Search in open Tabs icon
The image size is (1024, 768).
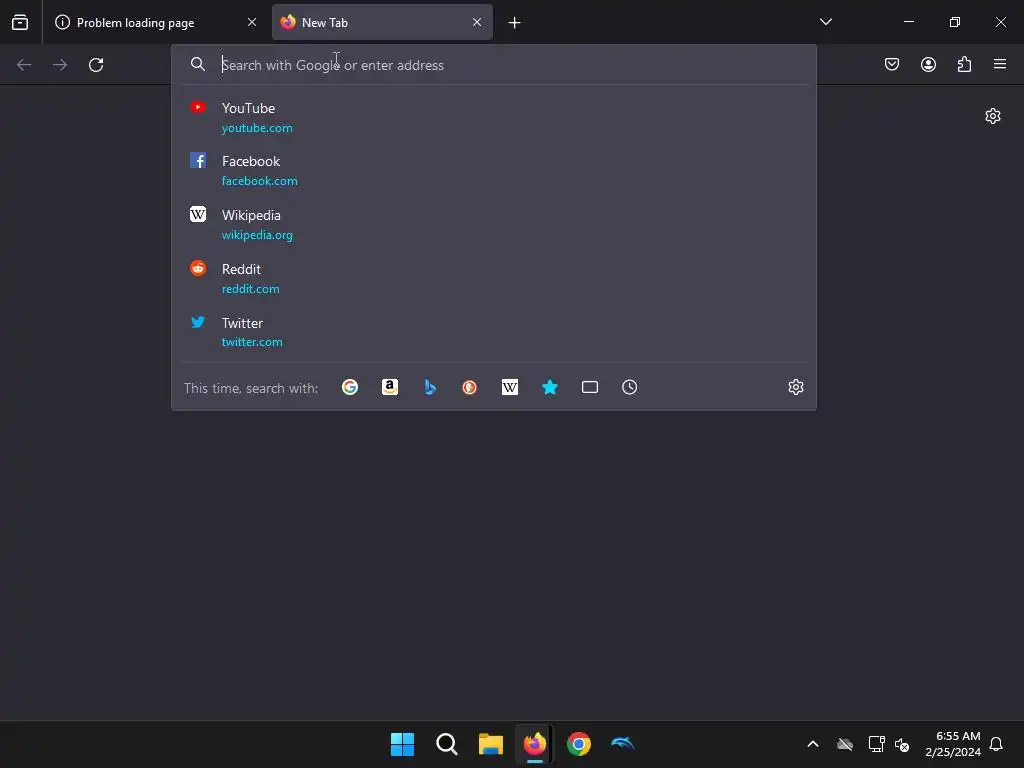[590, 387]
